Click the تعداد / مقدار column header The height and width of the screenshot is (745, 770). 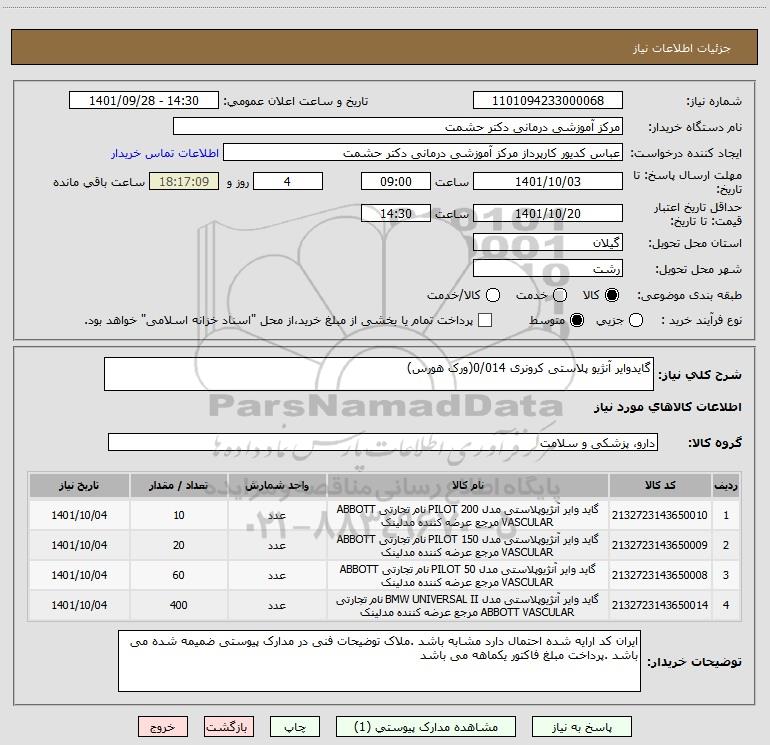pos(179,485)
